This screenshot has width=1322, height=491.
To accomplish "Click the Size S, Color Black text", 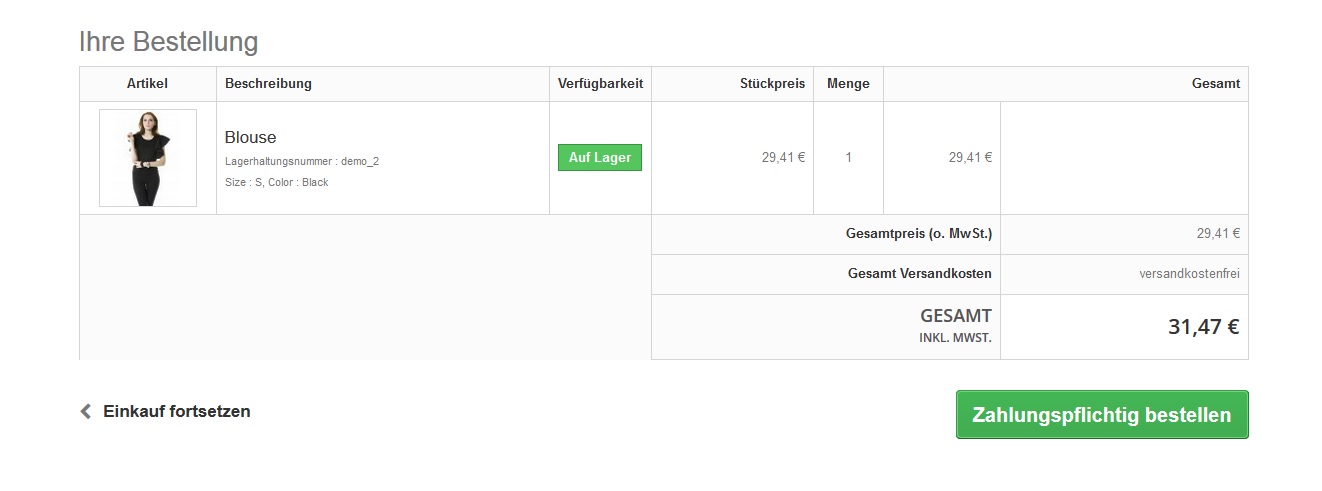I will click(277, 183).
